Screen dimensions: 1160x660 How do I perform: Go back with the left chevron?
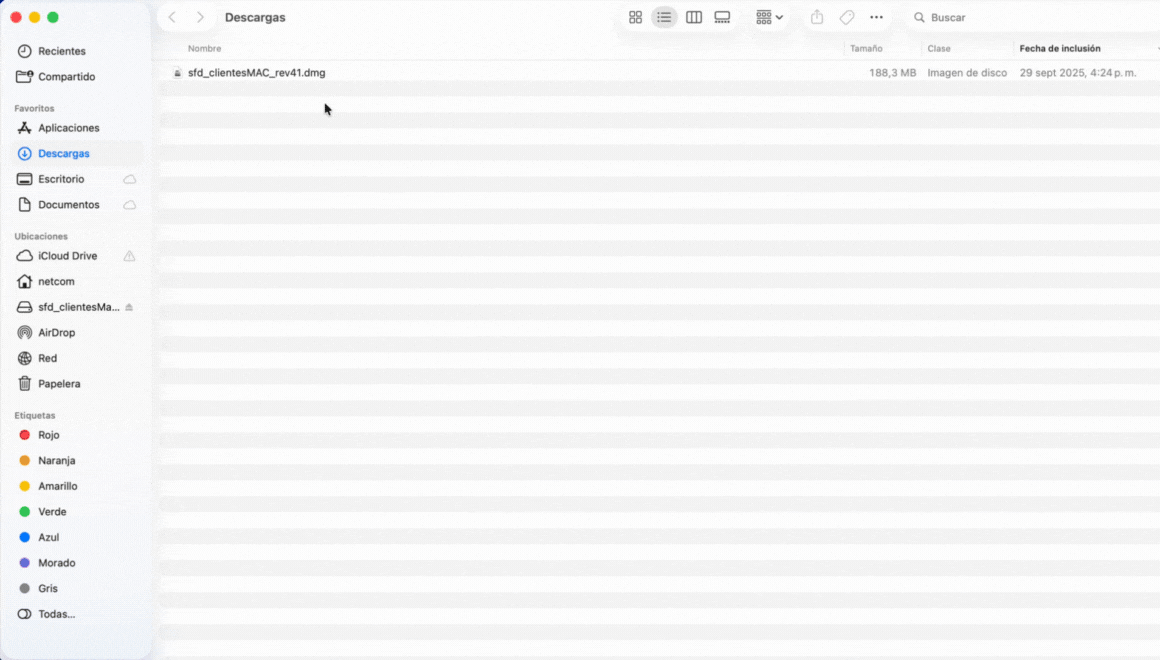pyautogui.click(x=172, y=18)
